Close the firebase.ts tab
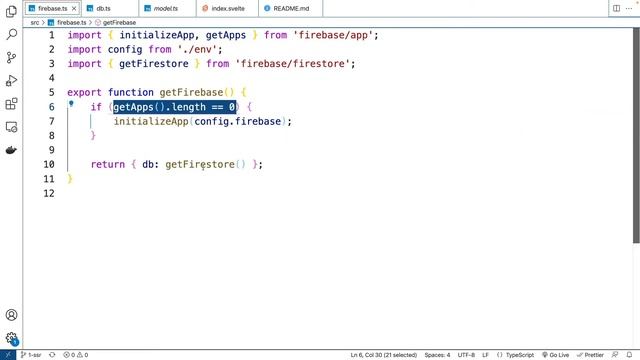The height and width of the screenshot is (360, 640). coord(74,8)
